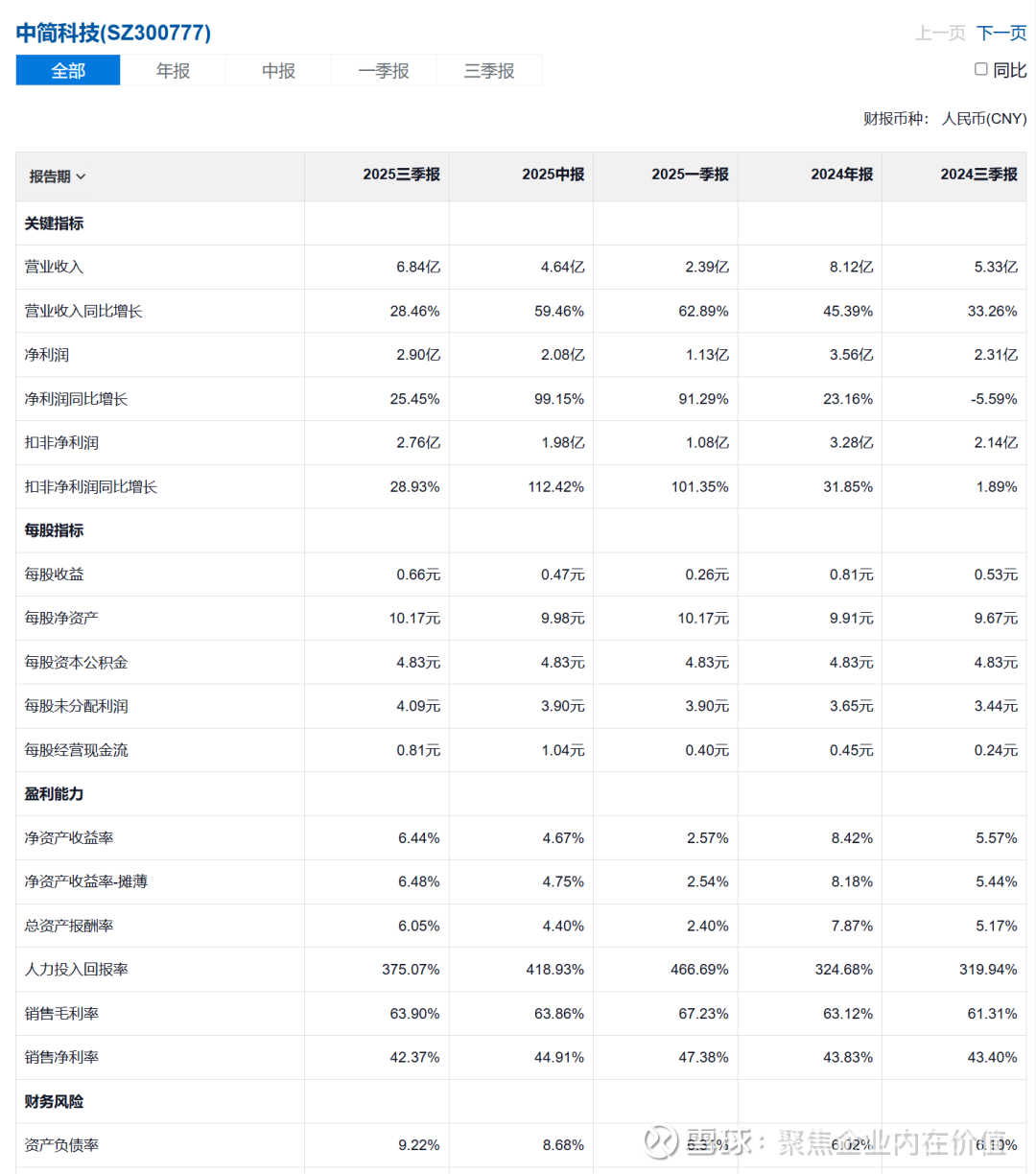Click the -5.59% net profit growth value

pyautogui.click(x=993, y=399)
